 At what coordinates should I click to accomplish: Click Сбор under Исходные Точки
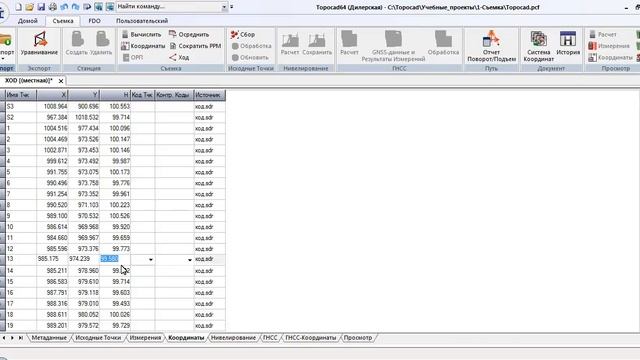point(243,34)
